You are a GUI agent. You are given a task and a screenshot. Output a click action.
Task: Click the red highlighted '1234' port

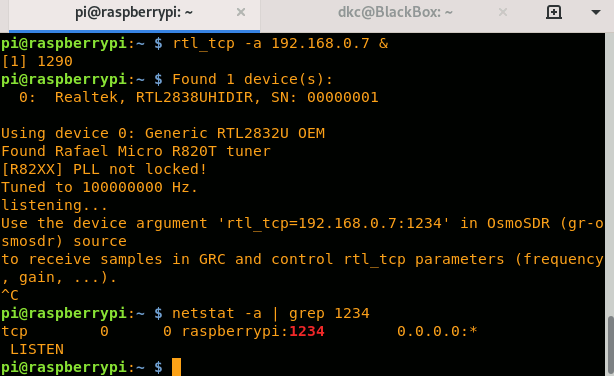pos(307,331)
